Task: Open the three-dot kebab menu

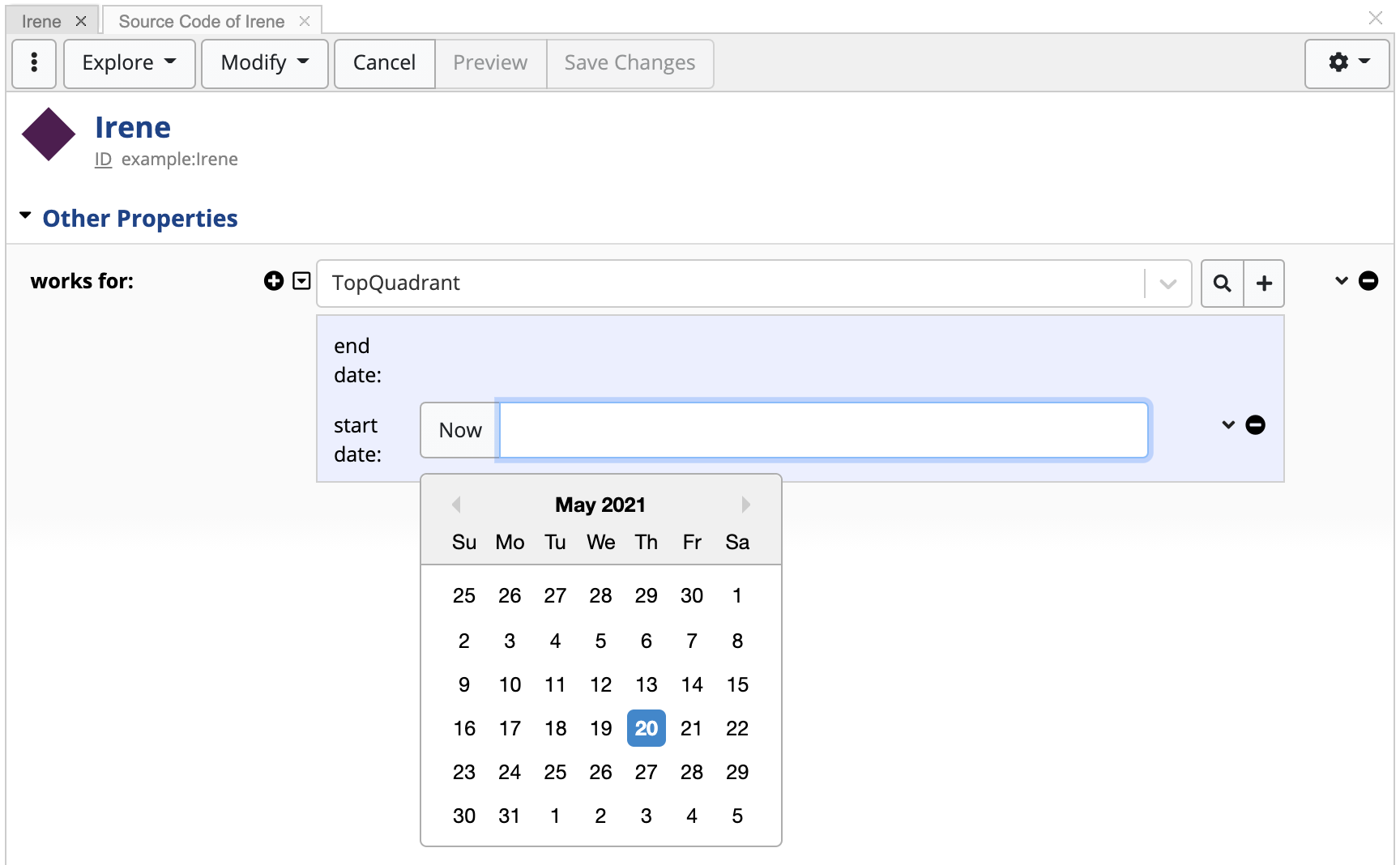Action: click(34, 63)
